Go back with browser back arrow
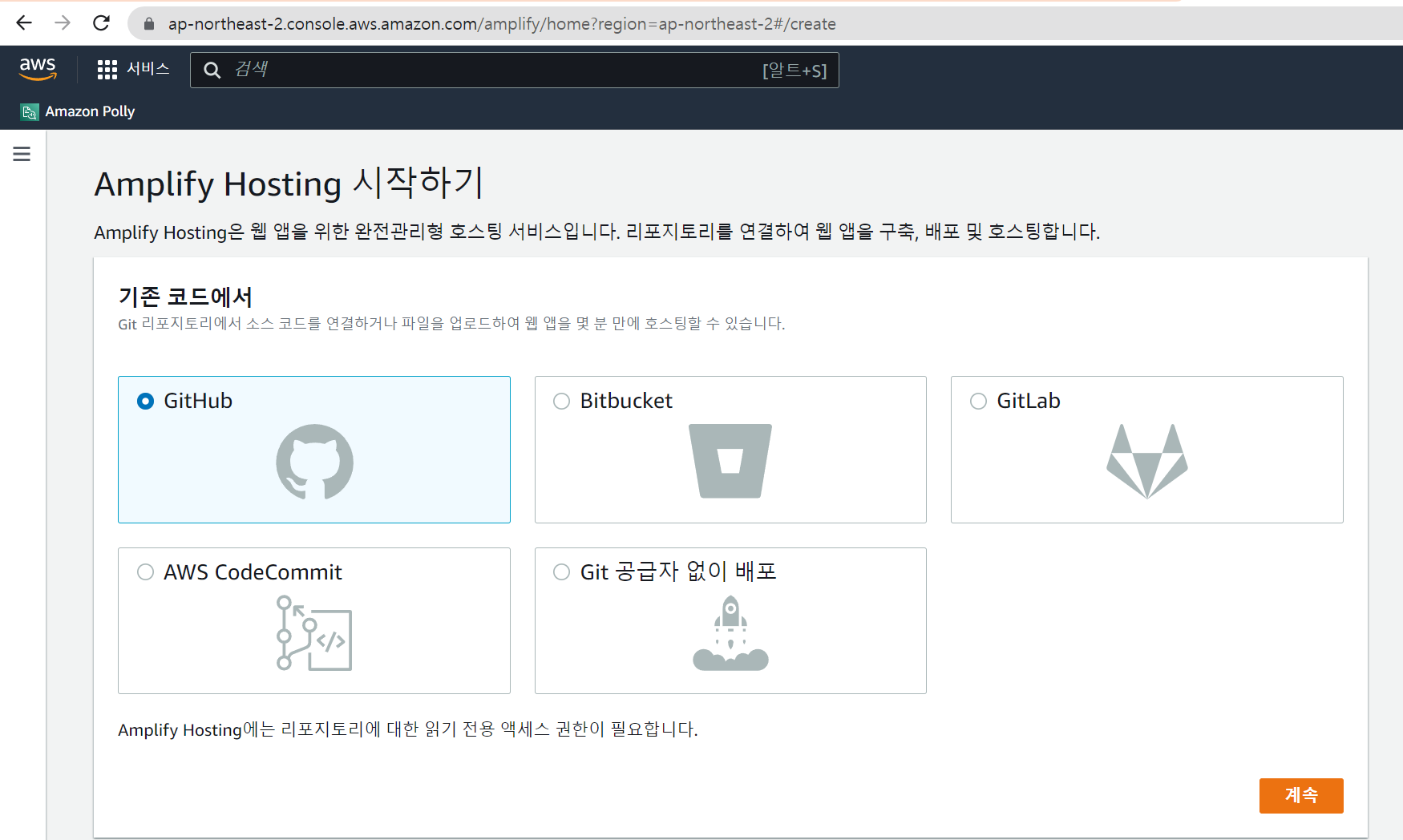Image resolution: width=1403 pixels, height=840 pixels. click(x=24, y=23)
